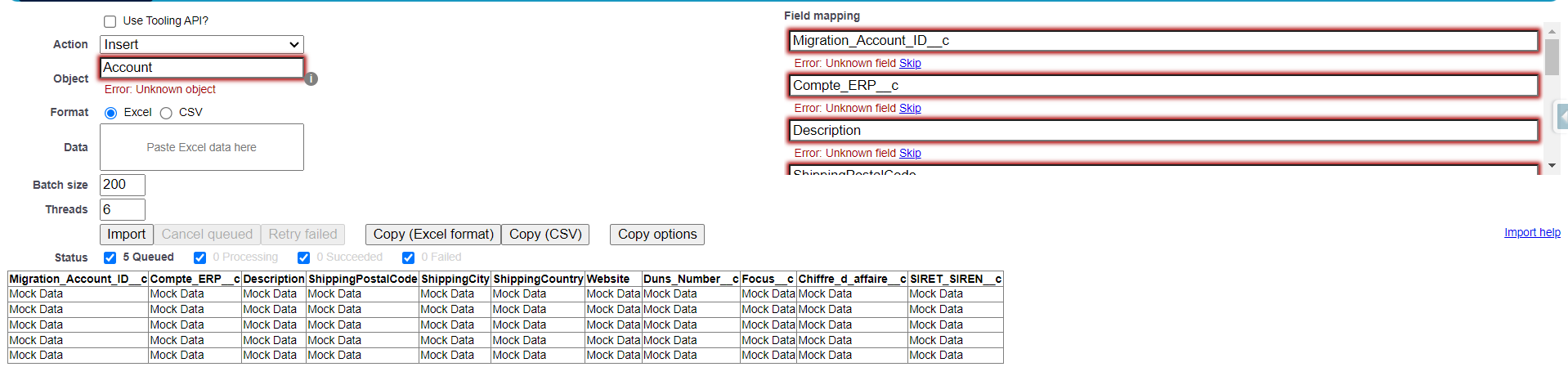This screenshot has height=367, width=1568.
Task: Click the Error: Unknown object message
Action: click(x=160, y=90)
